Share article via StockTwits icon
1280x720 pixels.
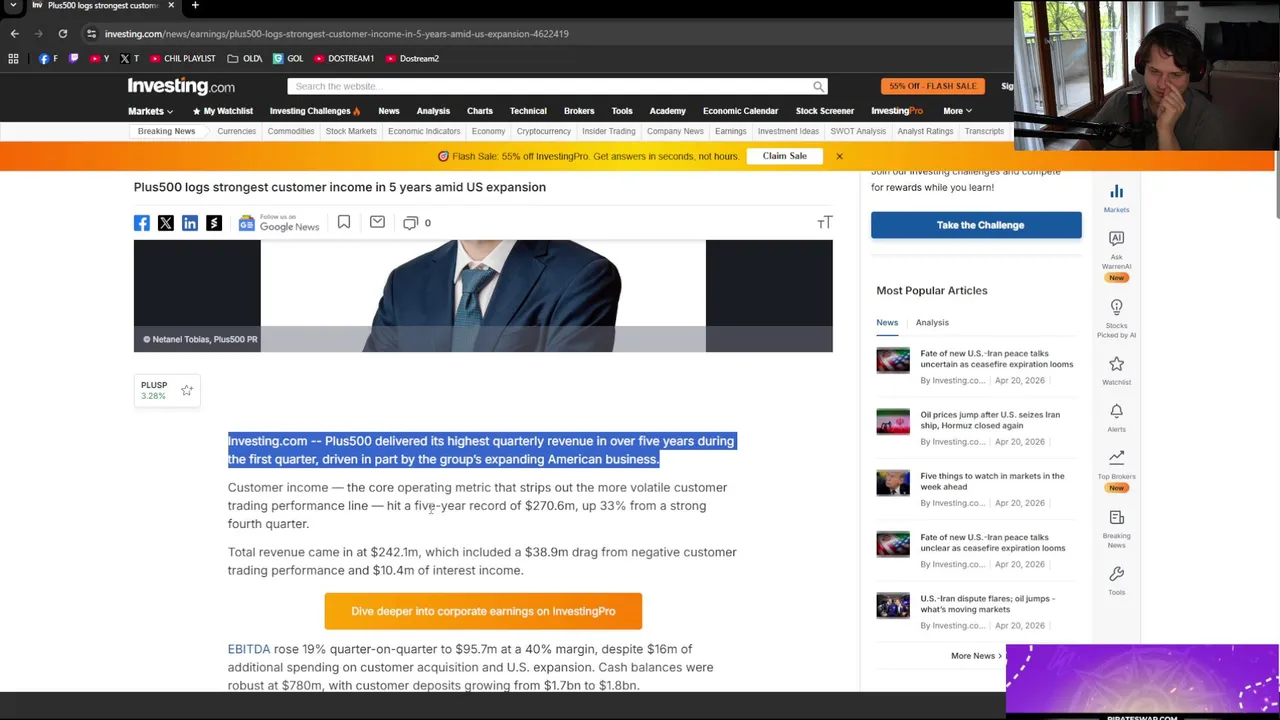click(214, 223)
